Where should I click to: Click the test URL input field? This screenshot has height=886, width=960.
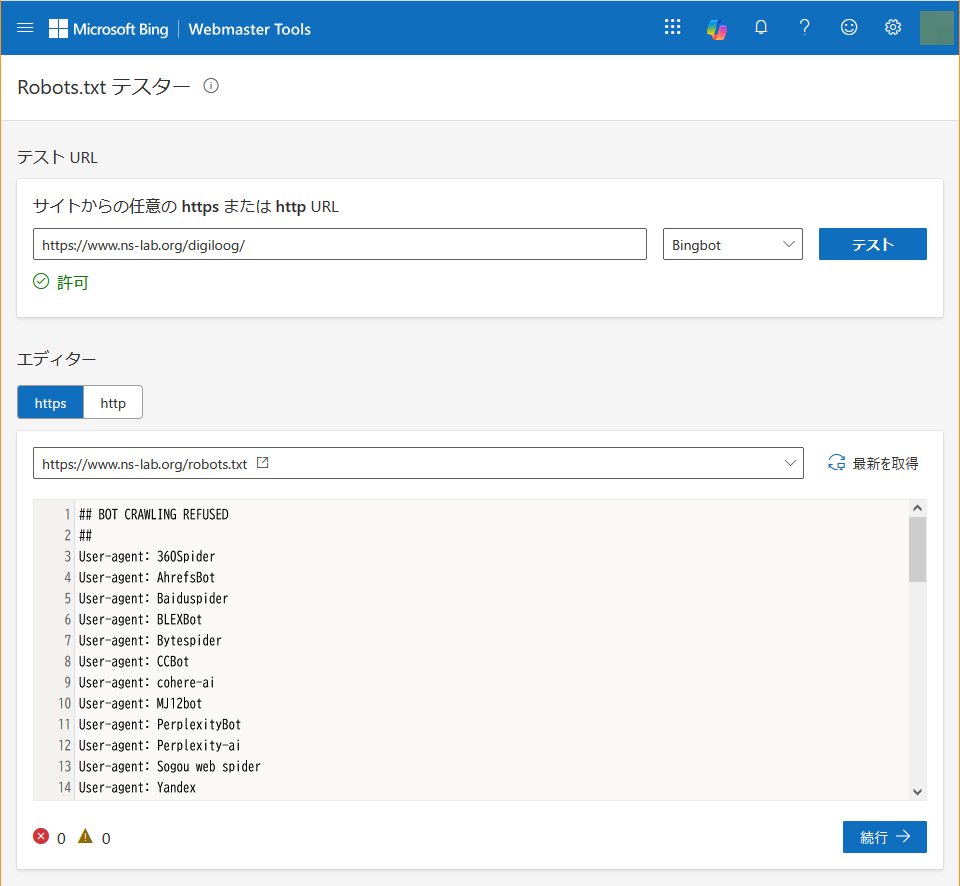(340, 244)
